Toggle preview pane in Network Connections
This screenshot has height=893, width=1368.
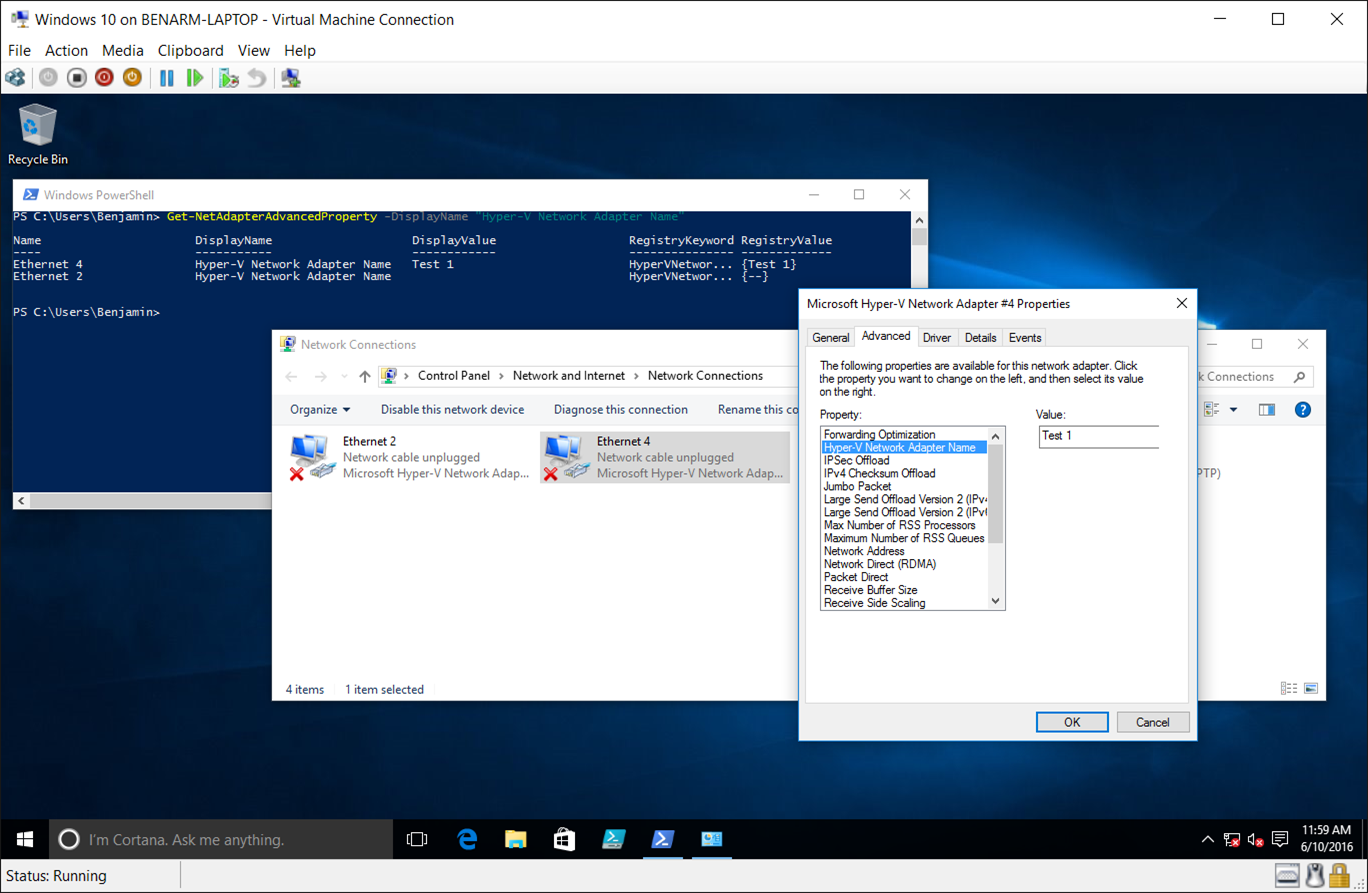tap(1267, 409)
